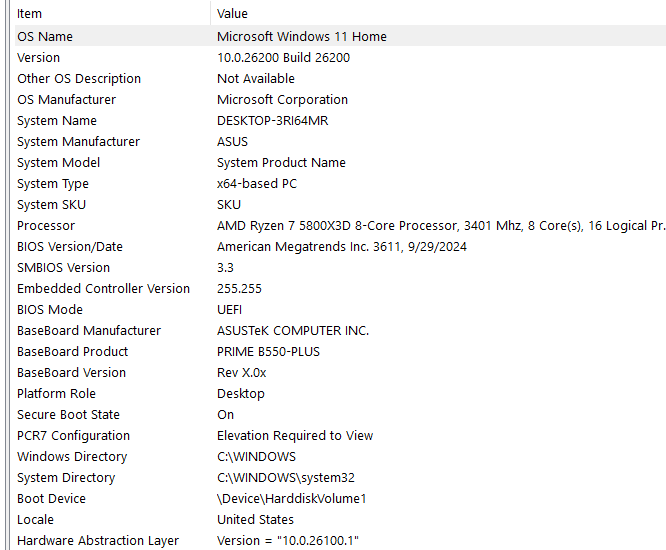The width and height of the screenshot is (666, 550).
Task: Select BaseBoard Manufacturer row label
Action: (89, 331)
